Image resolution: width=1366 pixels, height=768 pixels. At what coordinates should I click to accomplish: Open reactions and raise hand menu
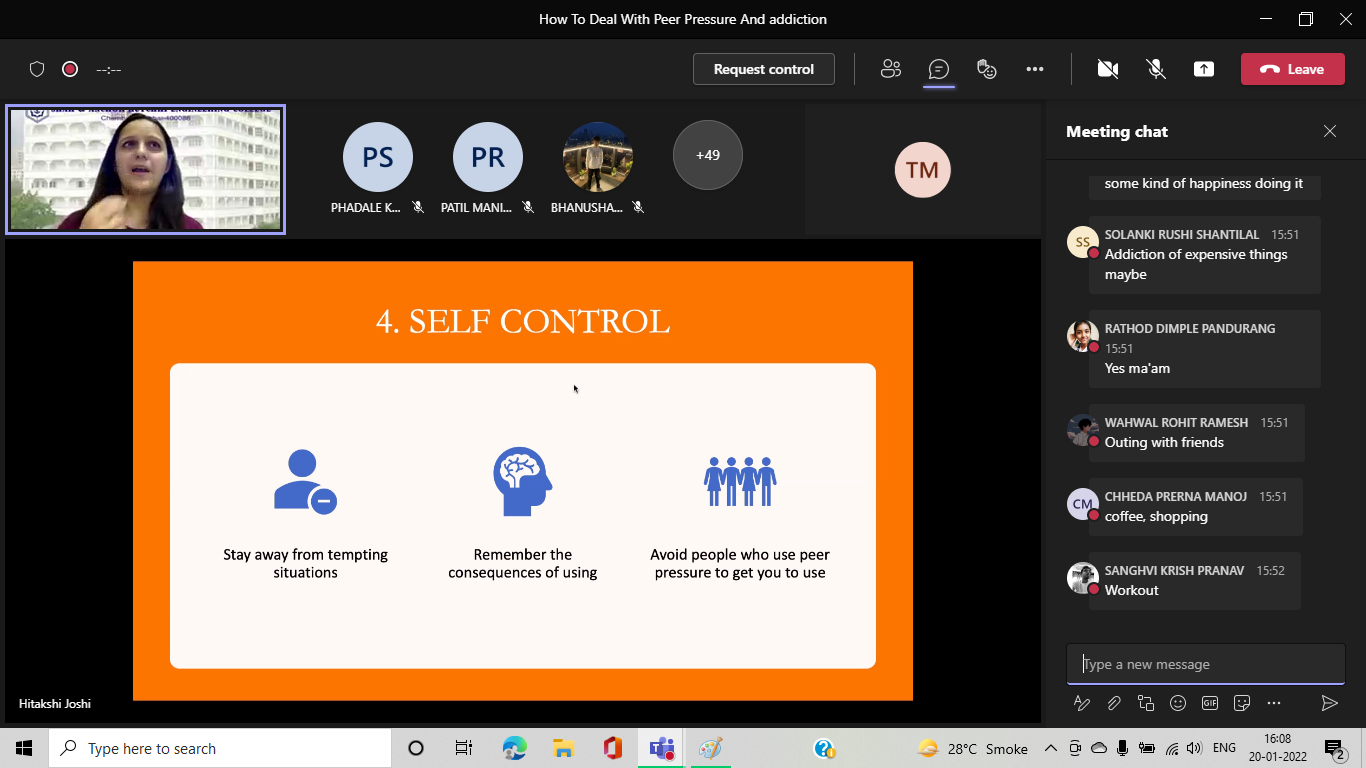(987, 69)
